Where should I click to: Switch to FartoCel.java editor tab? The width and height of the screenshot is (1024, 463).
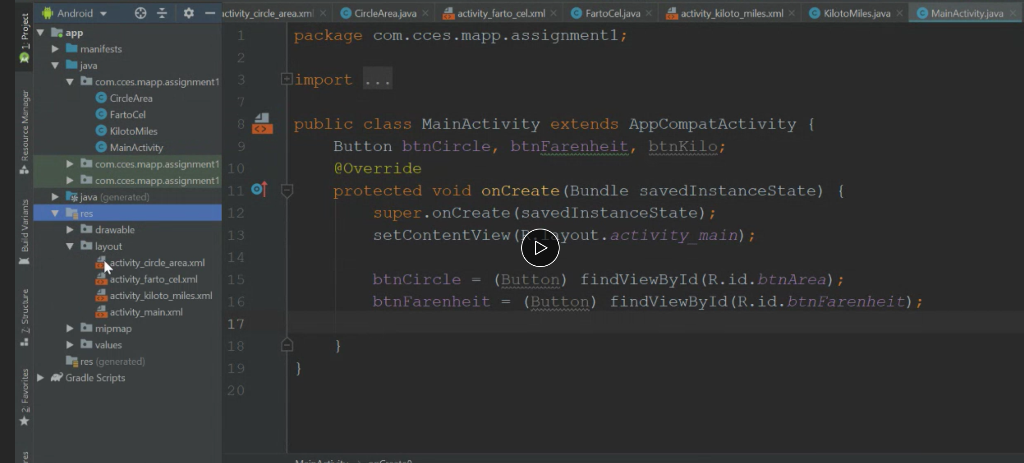pyautogui.click(x=612, y=13)
